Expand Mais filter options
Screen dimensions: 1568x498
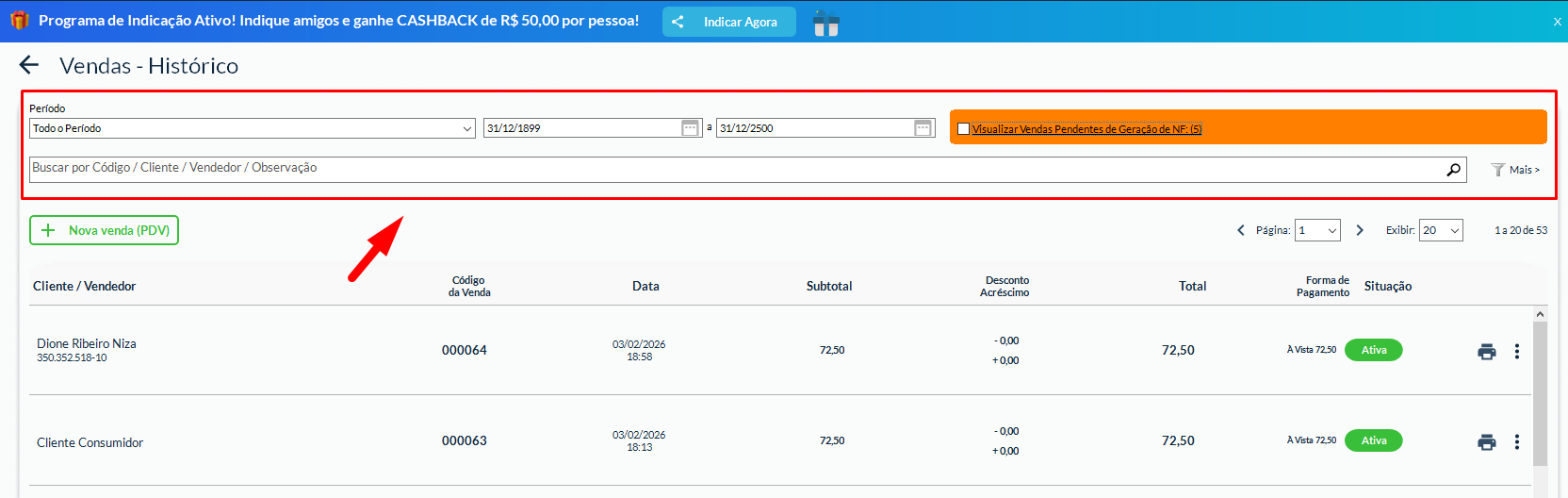click(1515, 170)
